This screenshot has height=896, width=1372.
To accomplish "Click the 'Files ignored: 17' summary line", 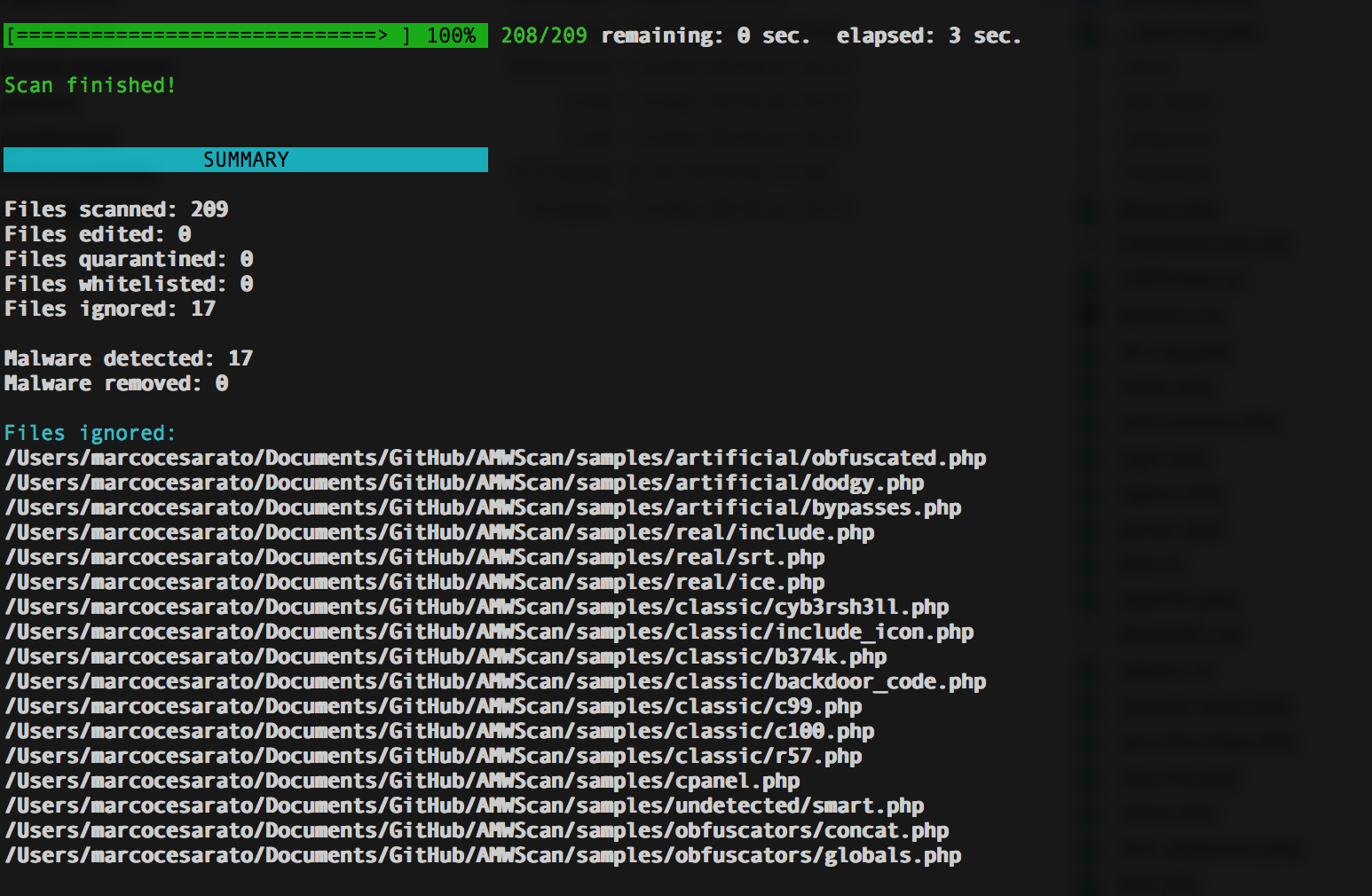I will coord(110,309).
